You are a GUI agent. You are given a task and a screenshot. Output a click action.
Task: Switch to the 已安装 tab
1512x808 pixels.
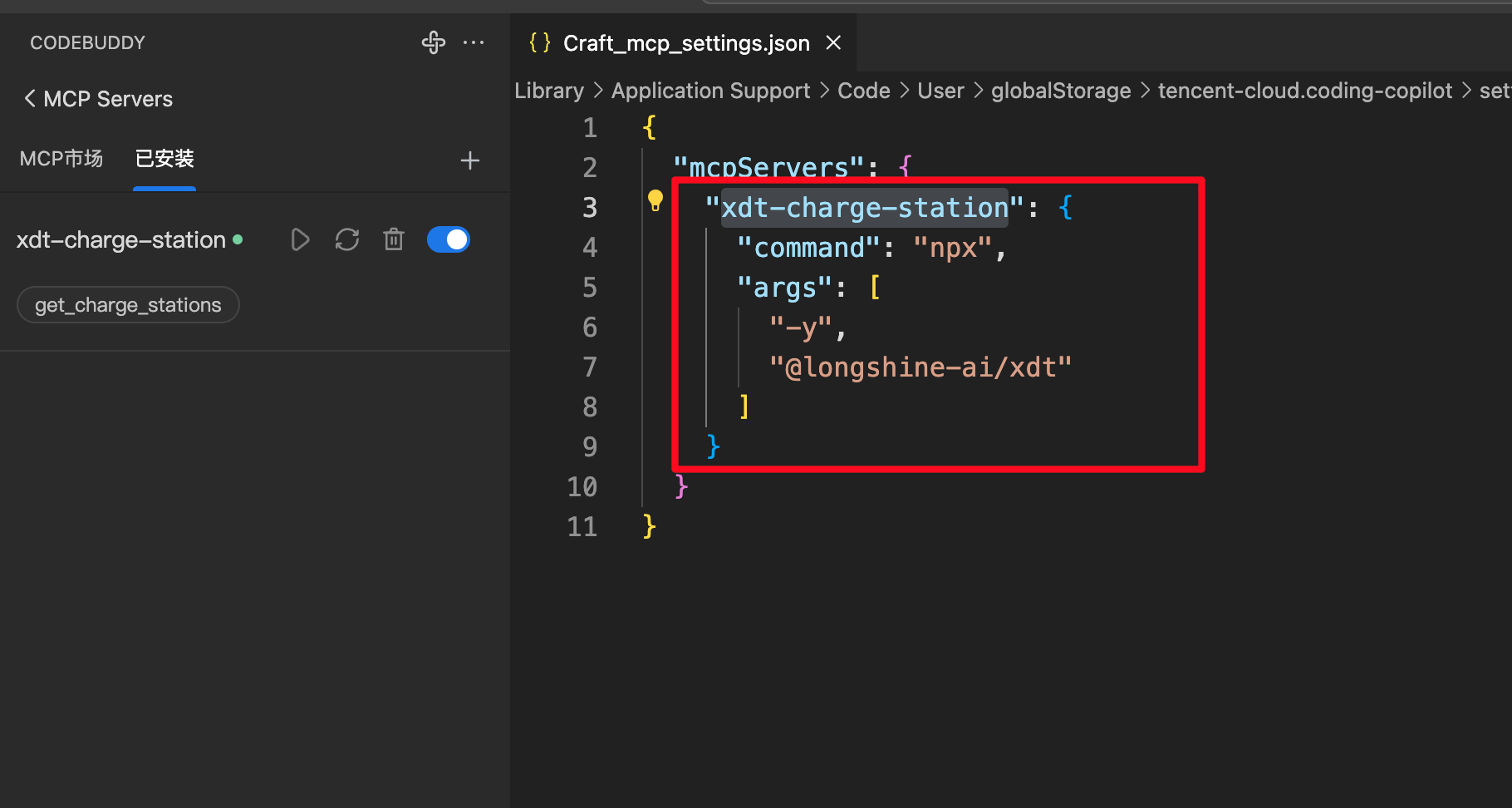[x=164, y=158]
